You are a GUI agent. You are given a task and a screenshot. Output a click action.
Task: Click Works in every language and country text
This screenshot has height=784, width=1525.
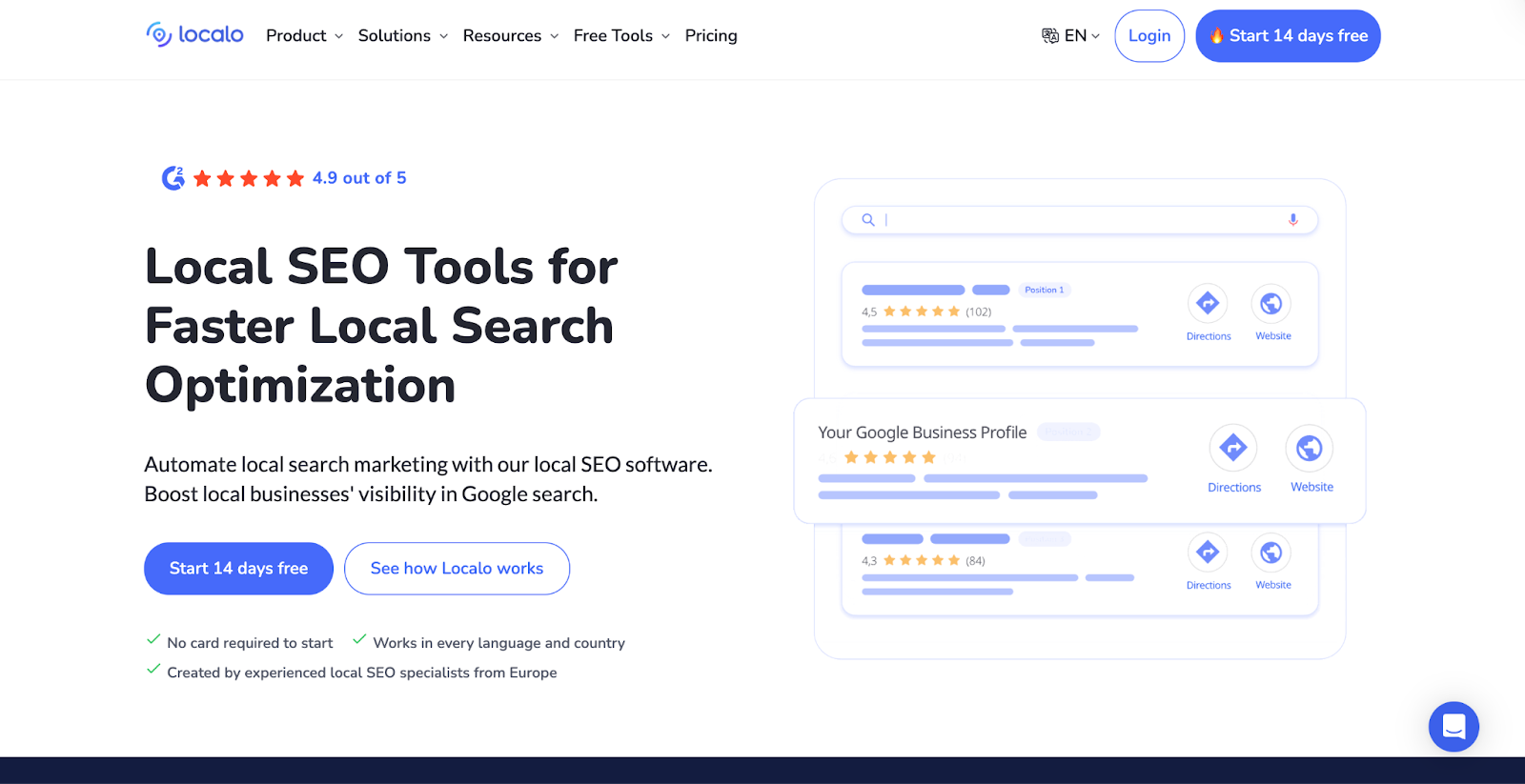click(x=498, y=643)
